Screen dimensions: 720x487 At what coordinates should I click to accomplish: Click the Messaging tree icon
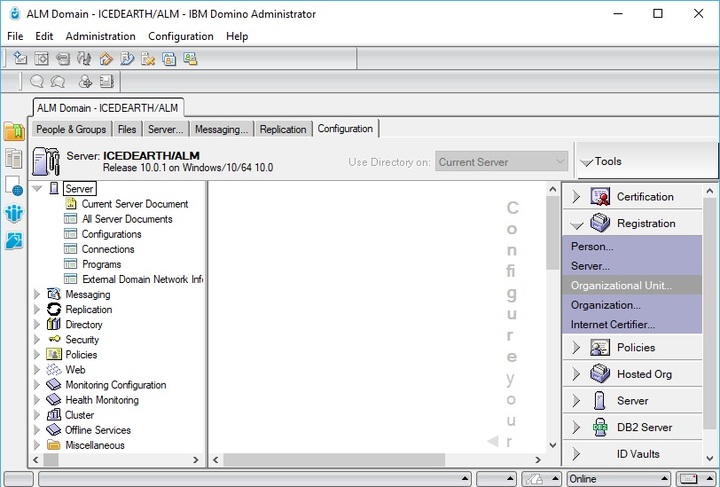click(x=54, y=294)
